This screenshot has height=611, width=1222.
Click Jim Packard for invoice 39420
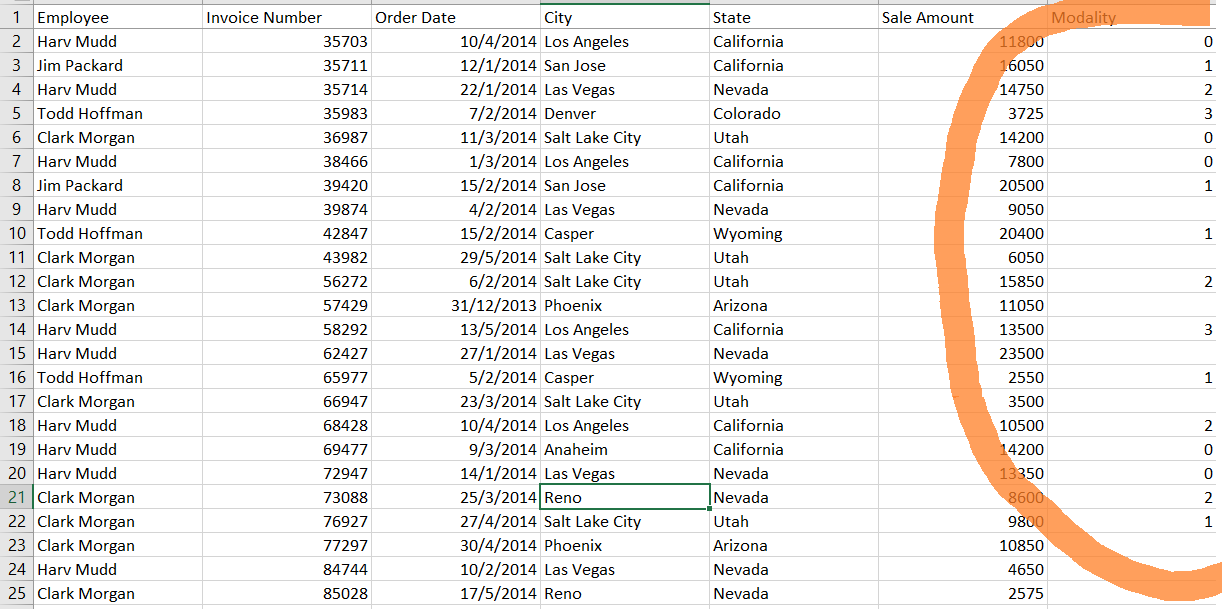(x=118, y=185)
